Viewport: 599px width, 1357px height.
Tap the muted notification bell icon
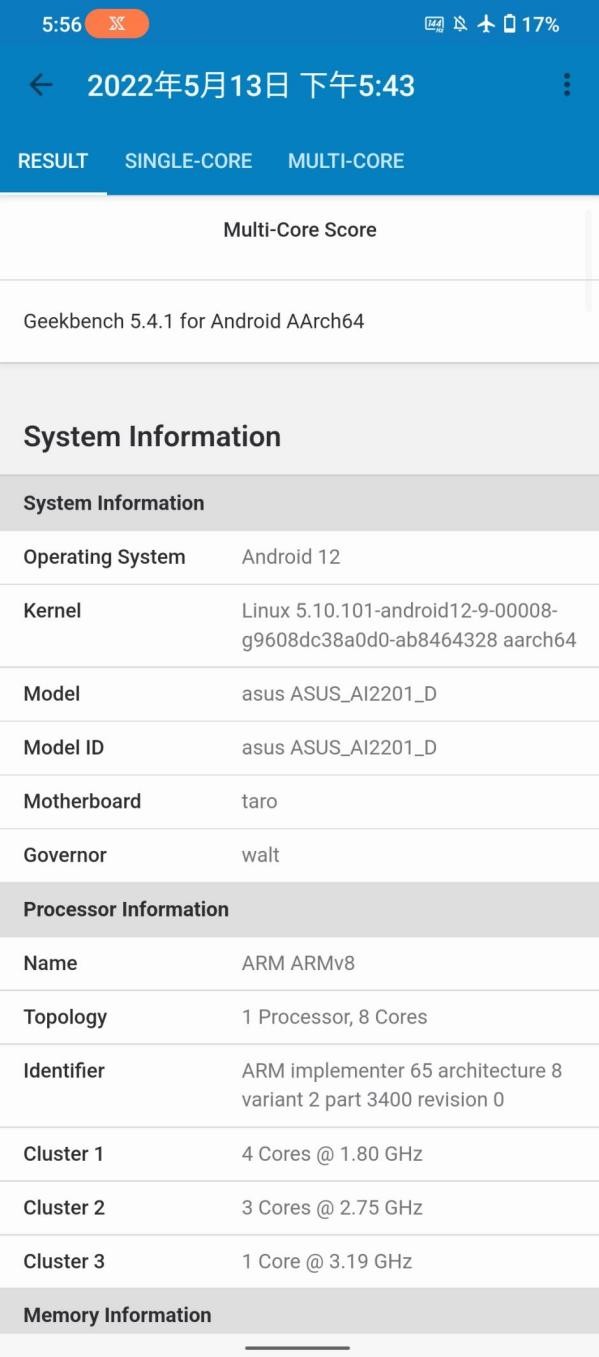tap(460, 24)
